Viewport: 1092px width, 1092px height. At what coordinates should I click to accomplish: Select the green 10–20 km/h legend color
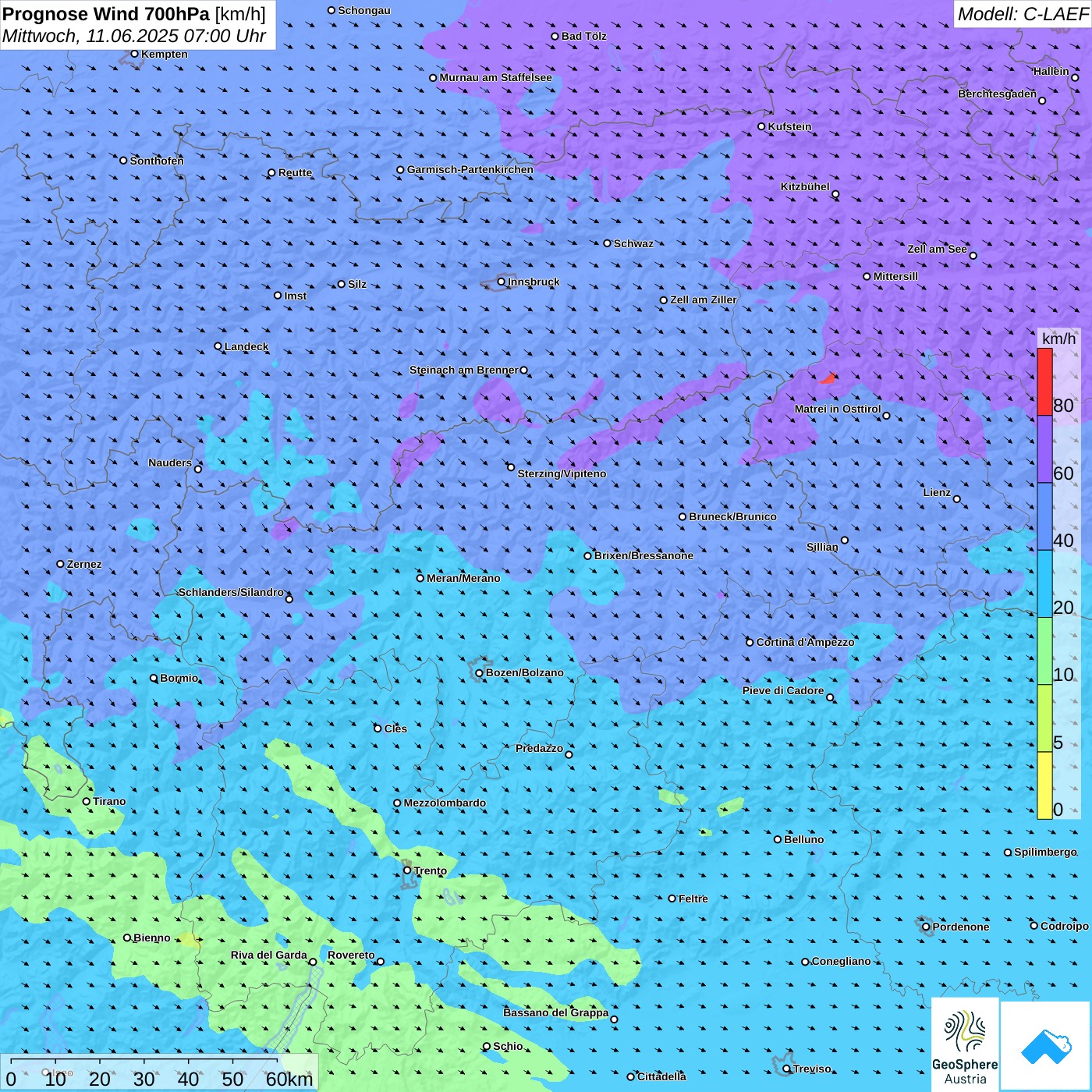click(x=1044, y=651)
